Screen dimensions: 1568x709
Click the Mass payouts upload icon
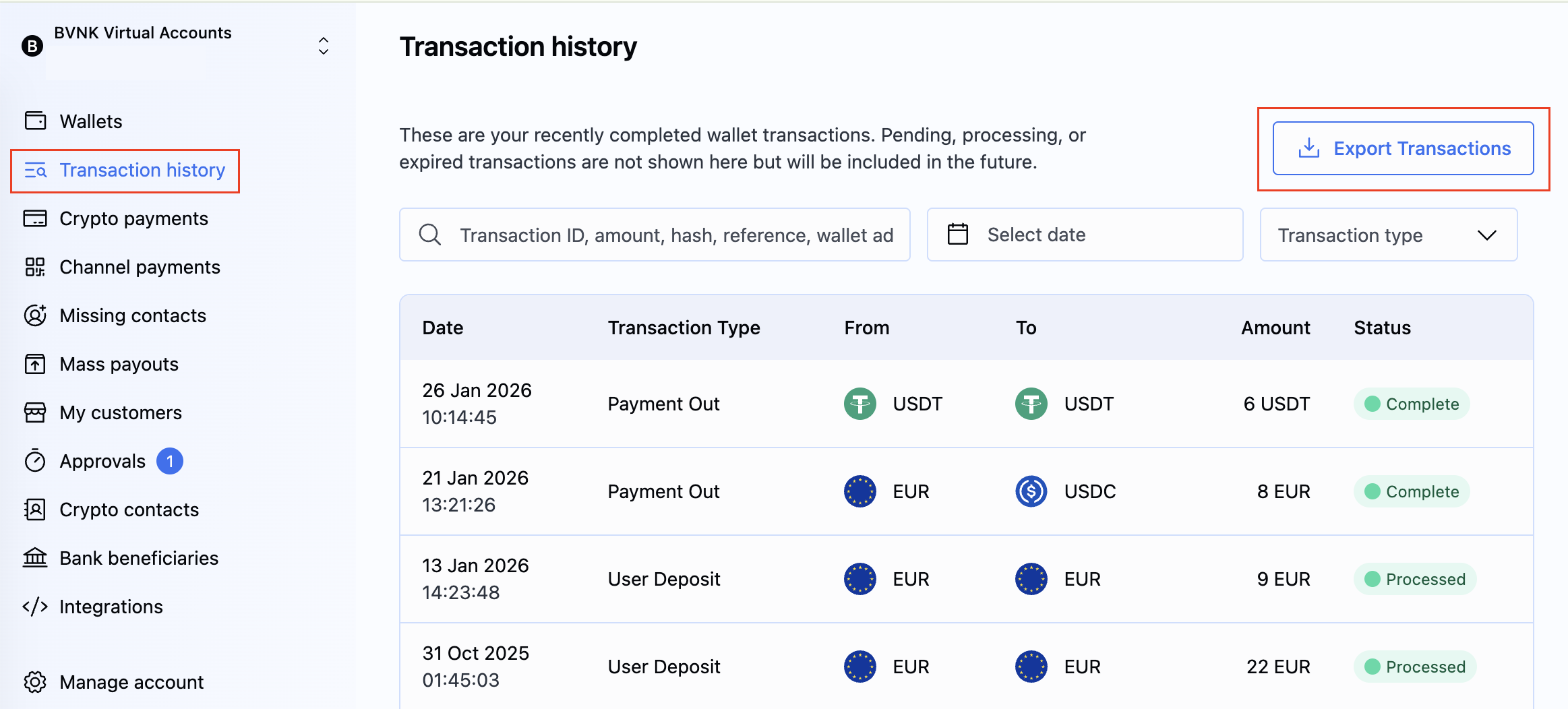coord(35,364)
